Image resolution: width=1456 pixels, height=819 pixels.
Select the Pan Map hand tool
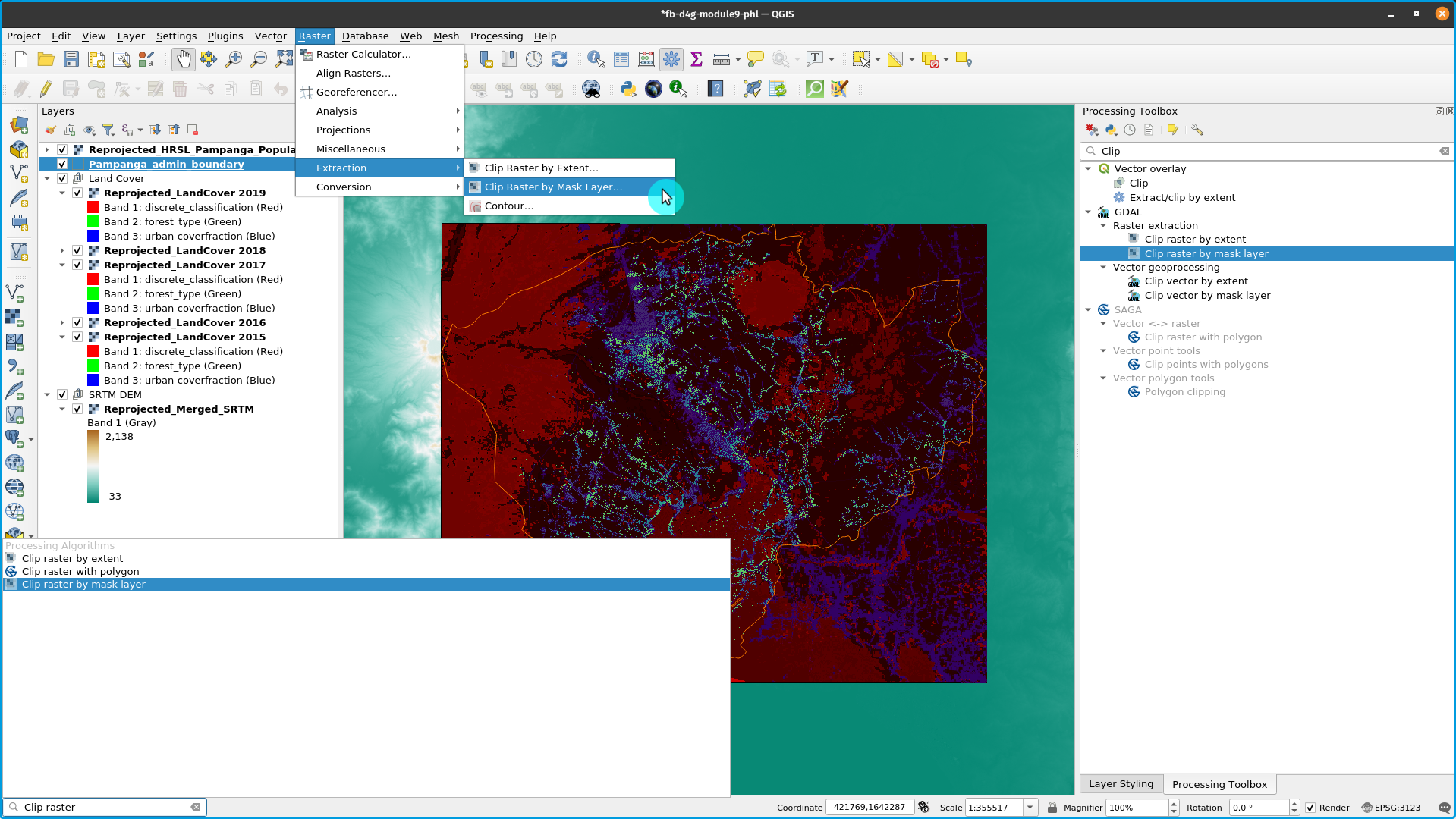coord(184,59)
